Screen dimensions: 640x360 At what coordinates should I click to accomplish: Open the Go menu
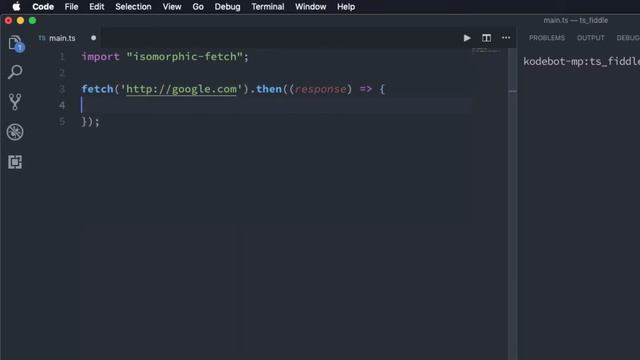(x=198, y=7)
